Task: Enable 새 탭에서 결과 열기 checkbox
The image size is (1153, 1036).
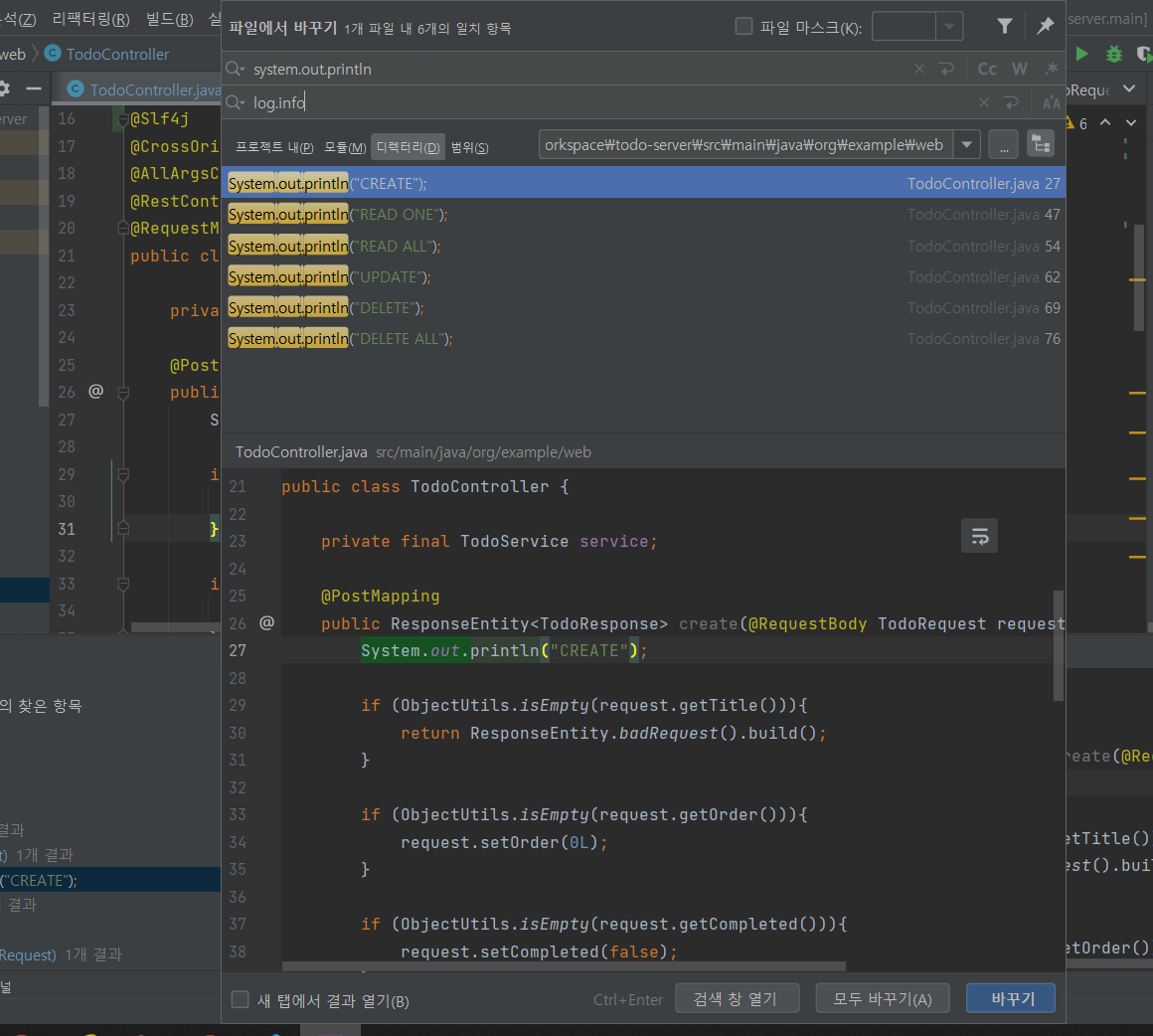Action: click(x=240, y=999)
